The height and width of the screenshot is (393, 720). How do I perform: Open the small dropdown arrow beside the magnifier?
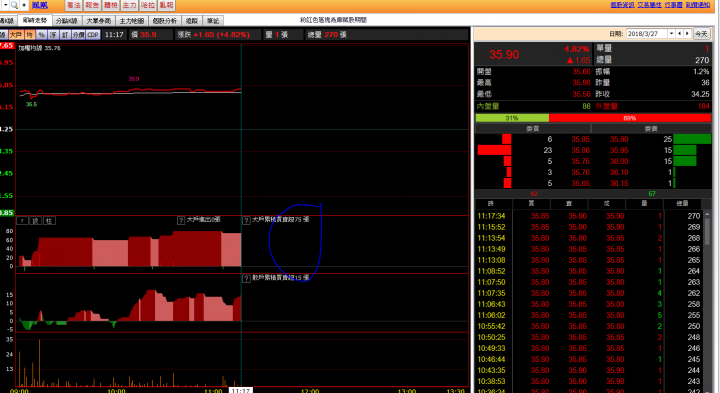pyautogui.click(x=5, y=5)
